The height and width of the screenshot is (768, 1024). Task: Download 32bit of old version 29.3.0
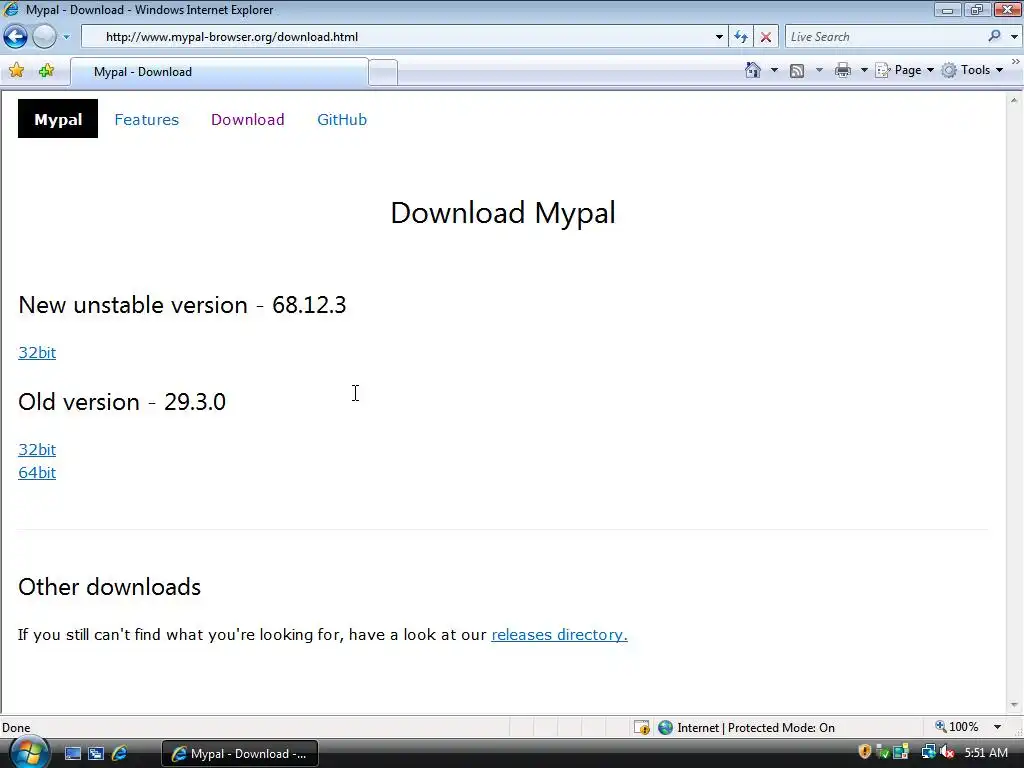[37, 449]
